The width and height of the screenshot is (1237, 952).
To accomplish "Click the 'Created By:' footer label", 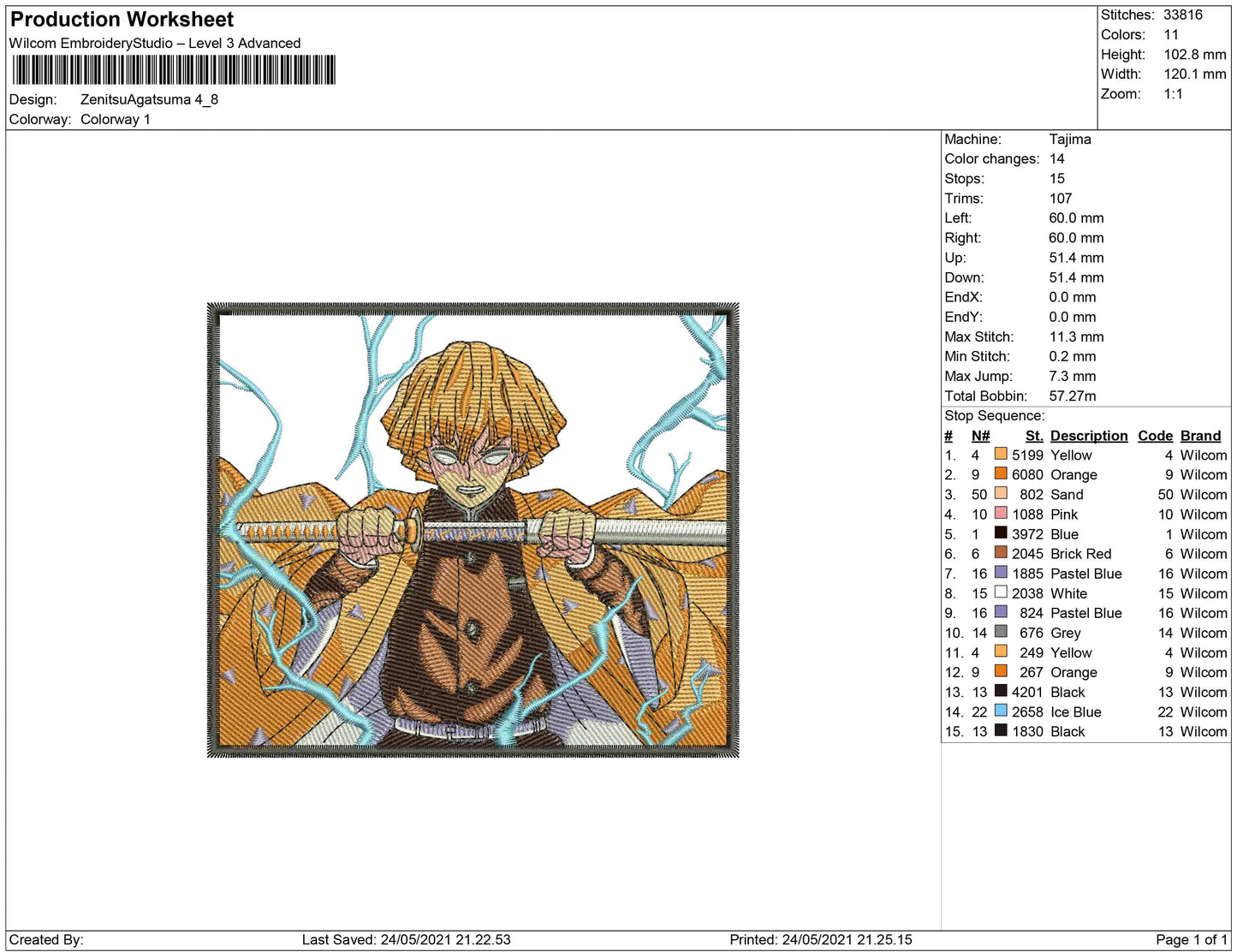I will [x=46, y=939].
